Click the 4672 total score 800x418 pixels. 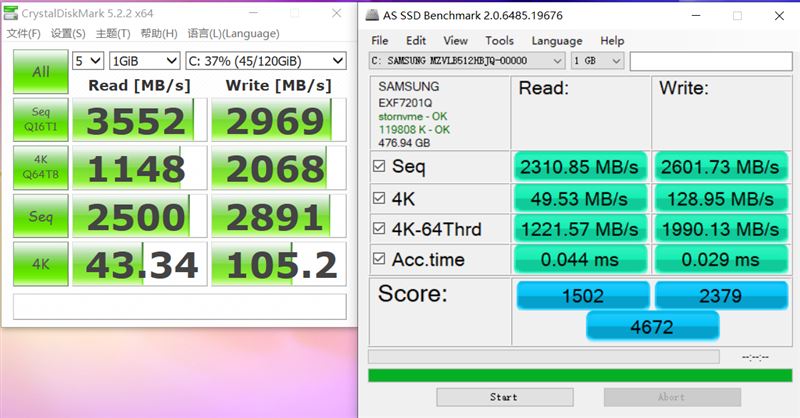click(653, 326)
